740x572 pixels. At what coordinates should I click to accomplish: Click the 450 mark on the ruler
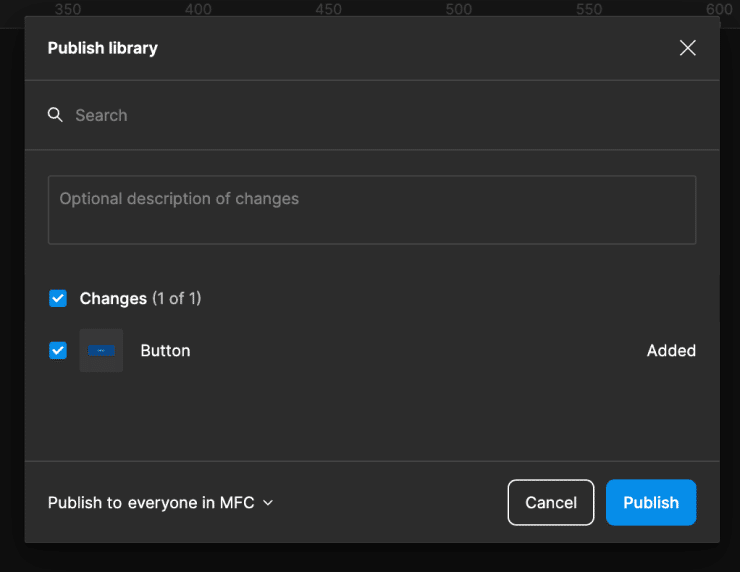(x=328, y=8)
